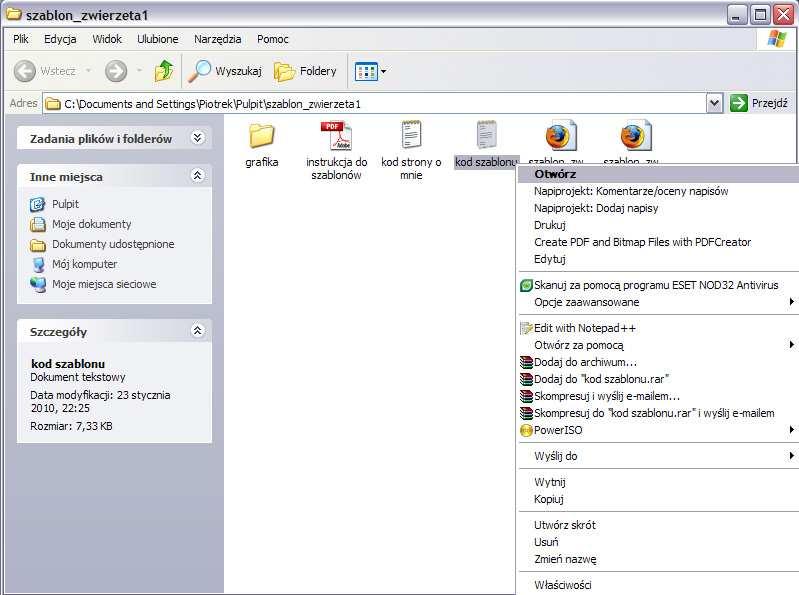The width and height of the screenshot is (799, 595).
Task: Choose Skompresuj do rar i wyślij e-mailem
Action: 658,413
